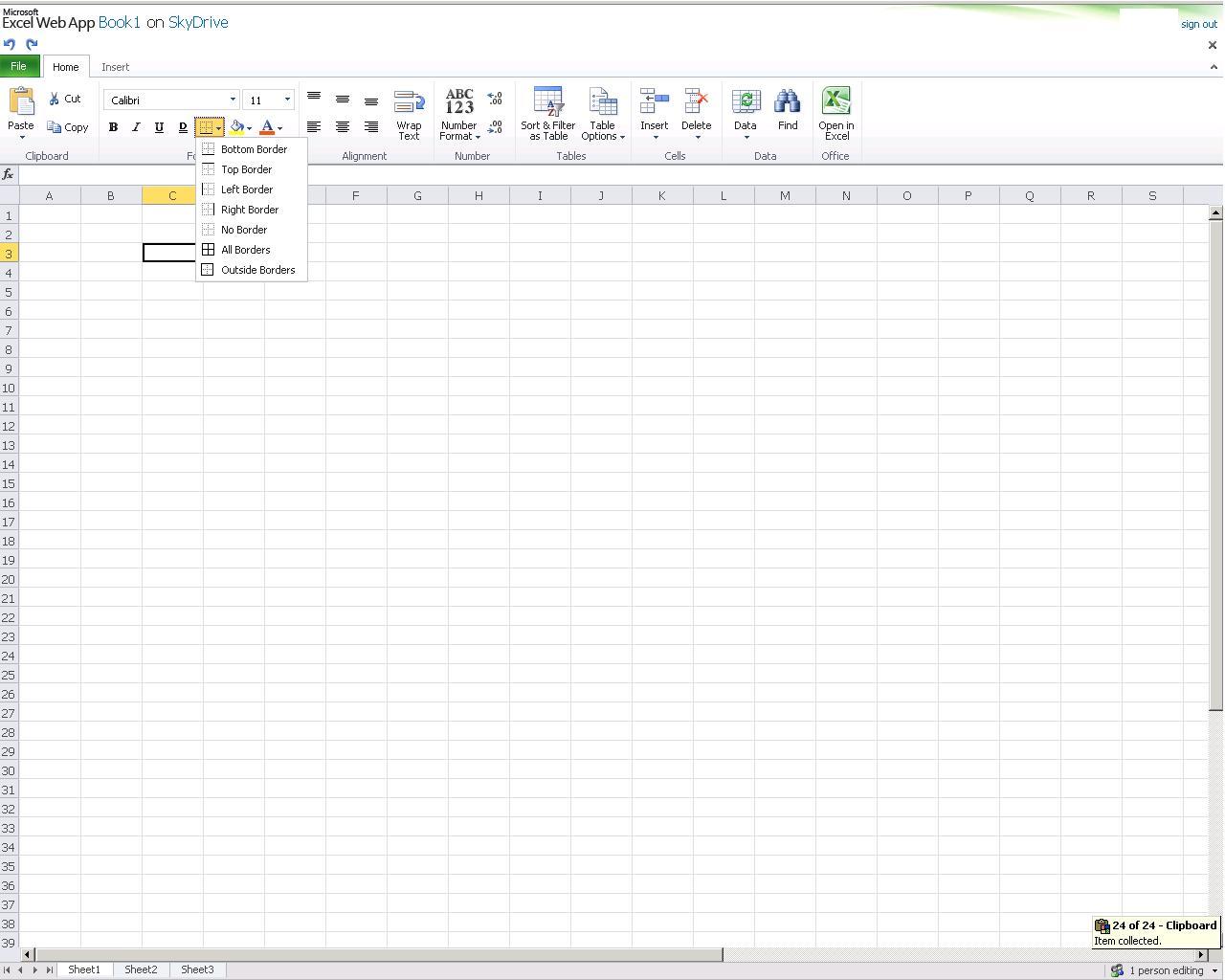
Task: Switch to Sheet3 tab
Action: click(x=197, y=969)
